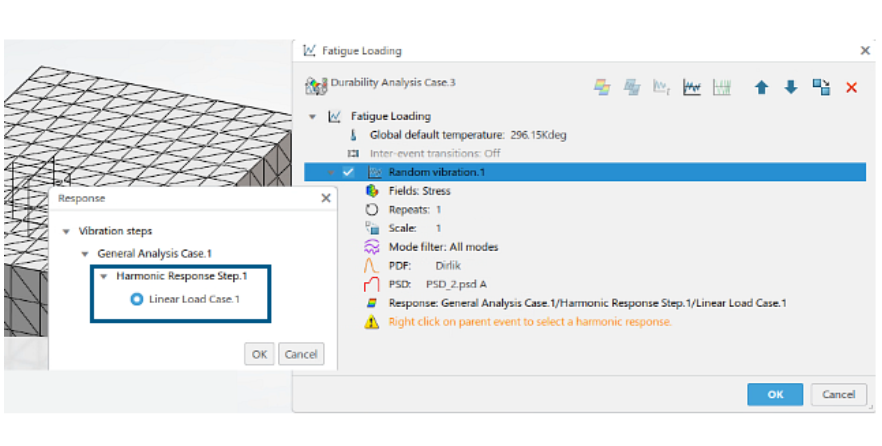This screenshot has width=882, height=446.
Task: Click the first colored layers toolbar icon
Action: click(602, 88)
